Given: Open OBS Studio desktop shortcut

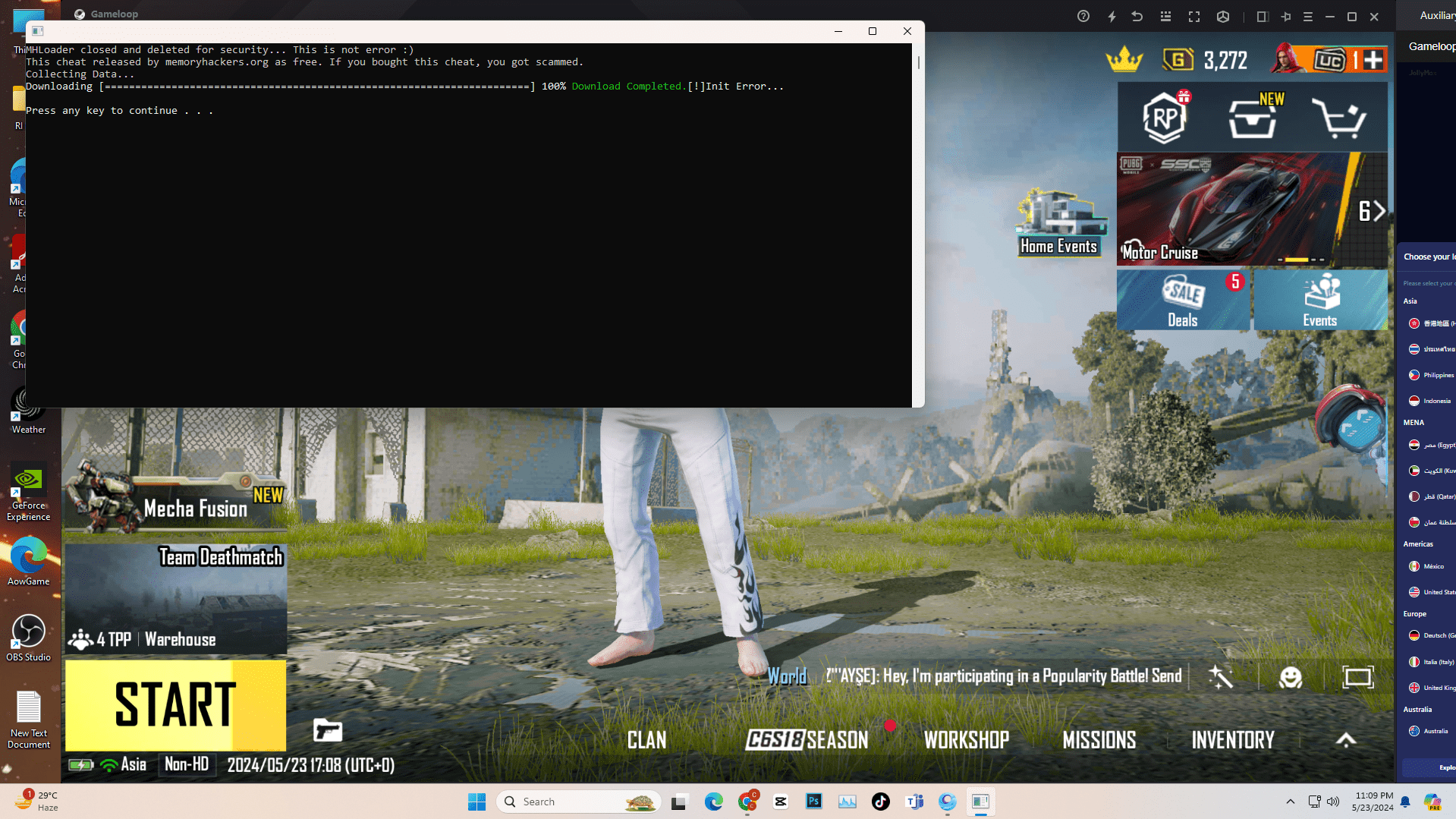Looking at the screenshot, I should [29, 638].
